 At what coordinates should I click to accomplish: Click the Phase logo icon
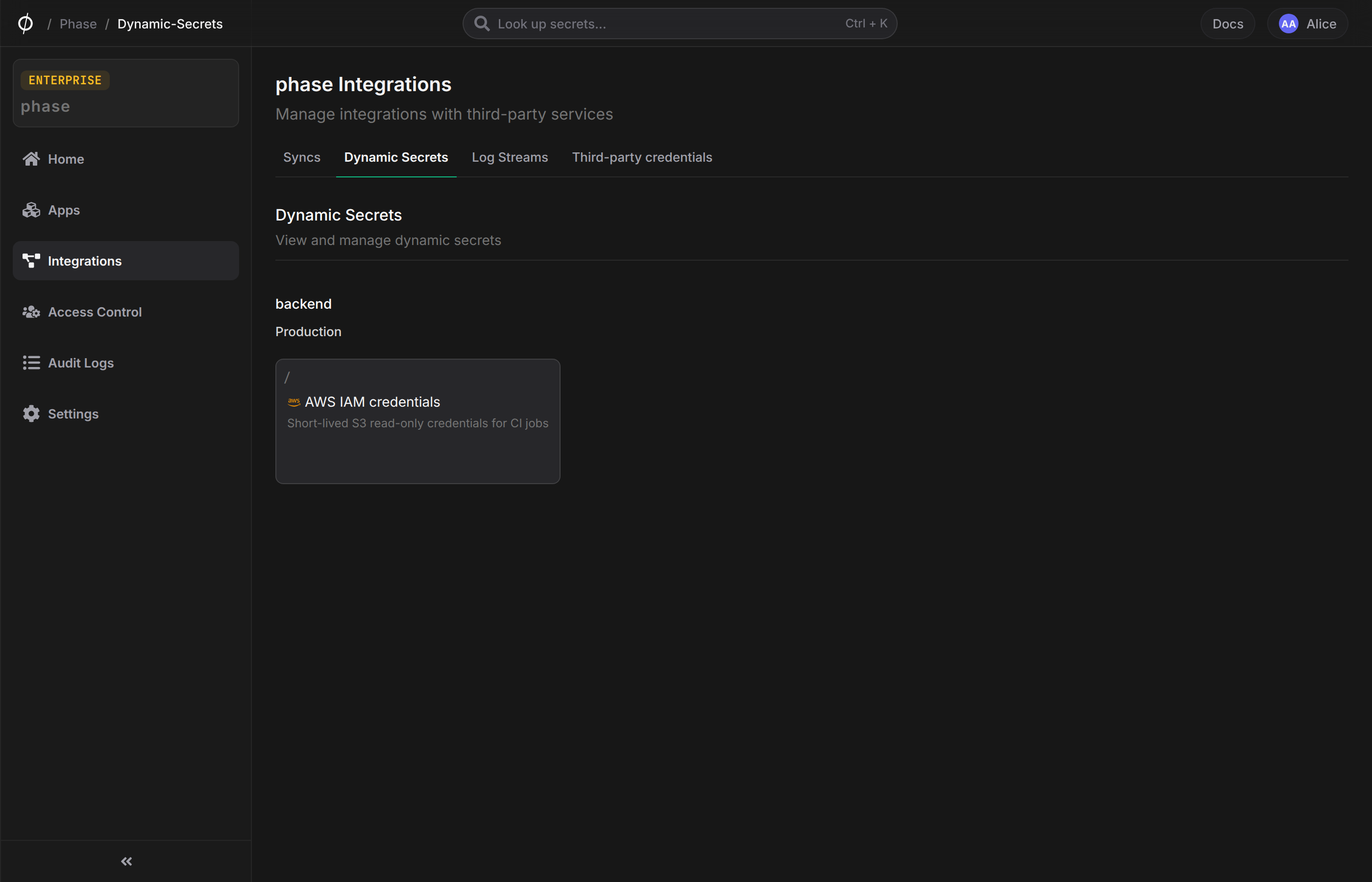coord(25,24)
